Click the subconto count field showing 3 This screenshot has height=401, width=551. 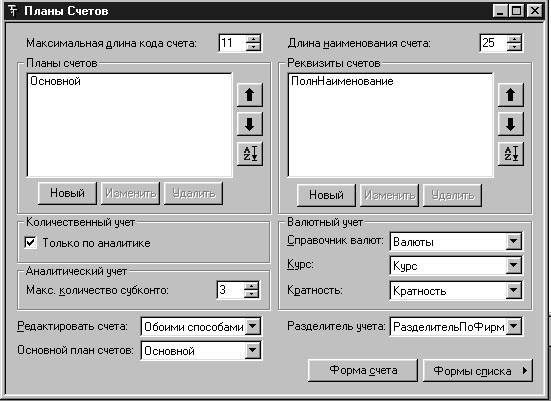tap(231, 290)
